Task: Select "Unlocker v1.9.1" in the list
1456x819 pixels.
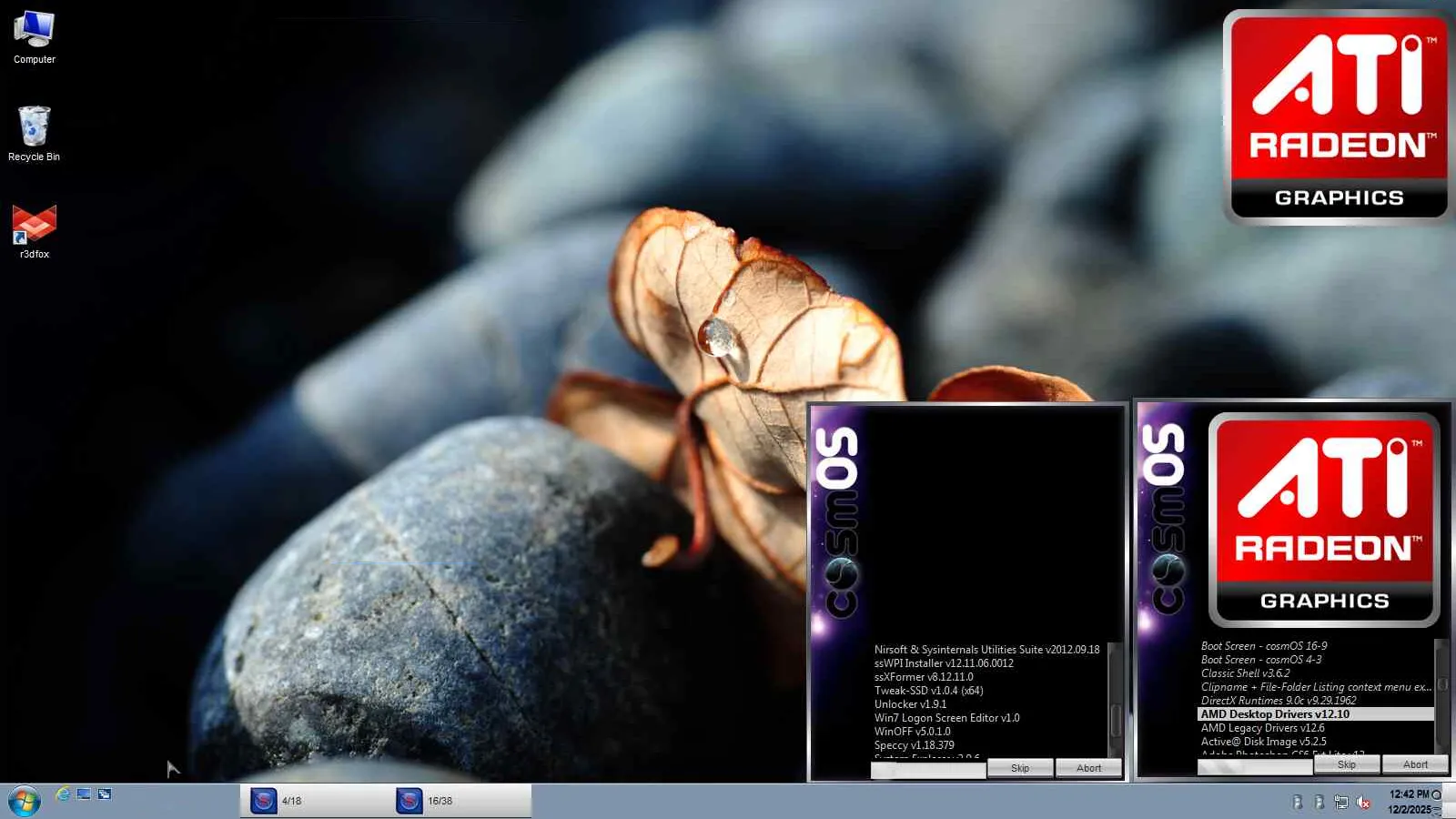Action: 910,704
